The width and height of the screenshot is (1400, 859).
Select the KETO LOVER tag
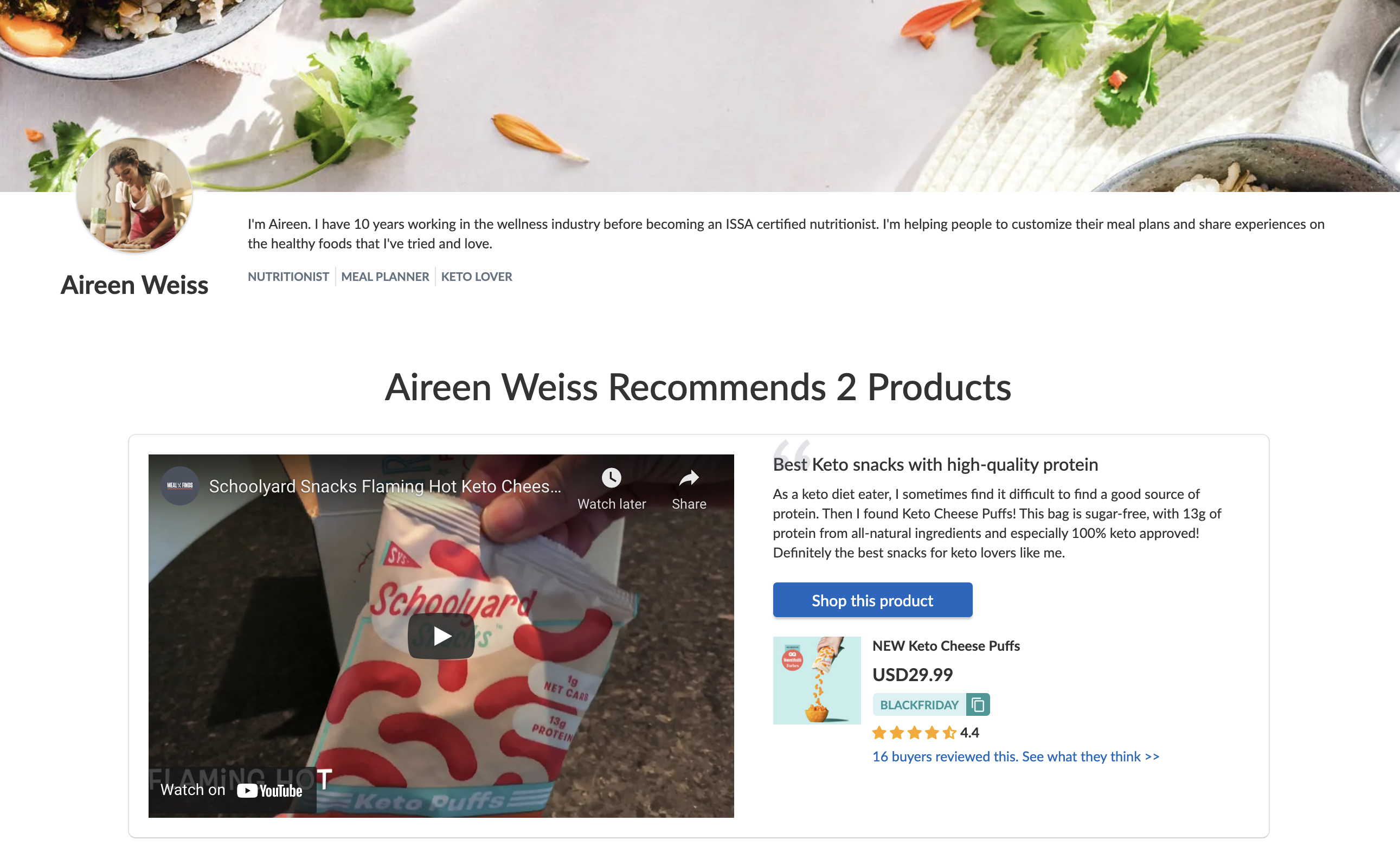click(x=476, y=277)
